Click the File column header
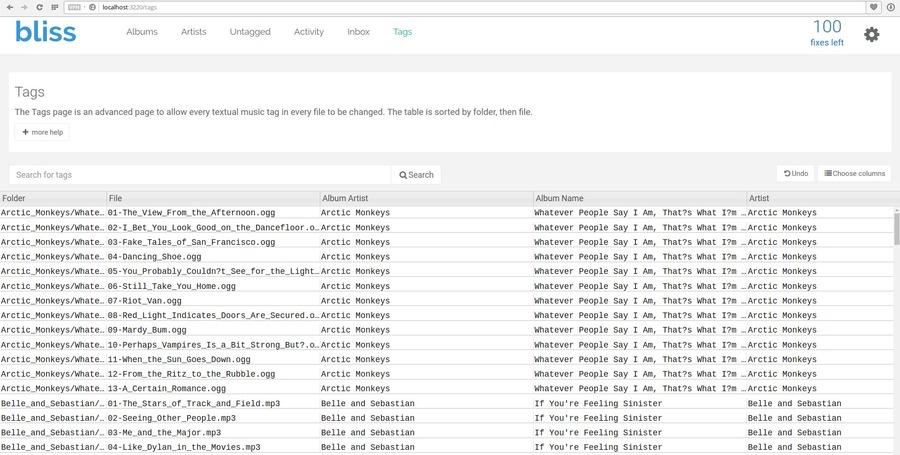 [214, 198]
